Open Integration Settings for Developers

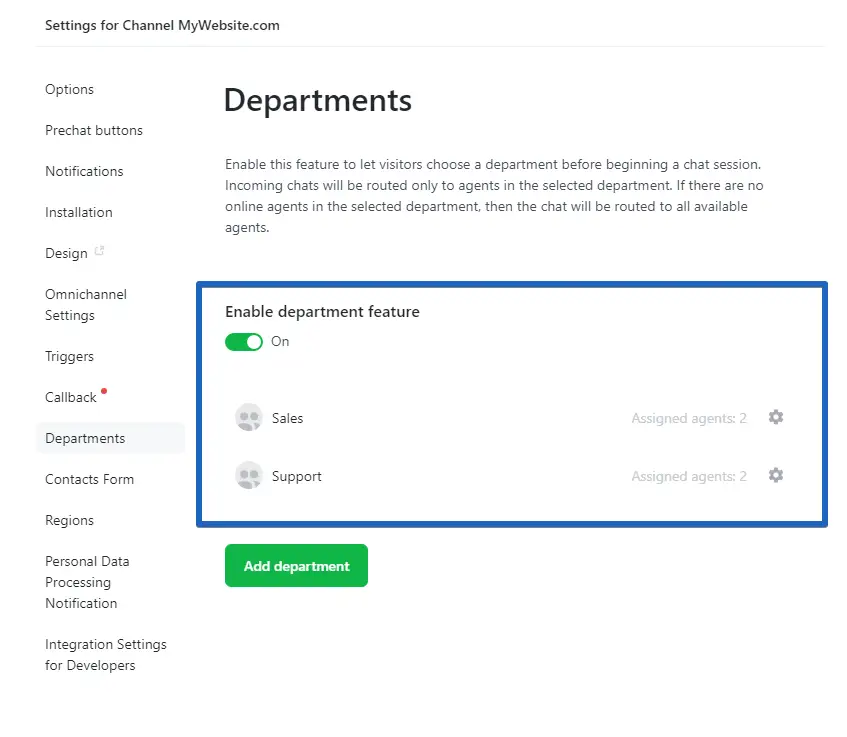click(x=105, y=655)
